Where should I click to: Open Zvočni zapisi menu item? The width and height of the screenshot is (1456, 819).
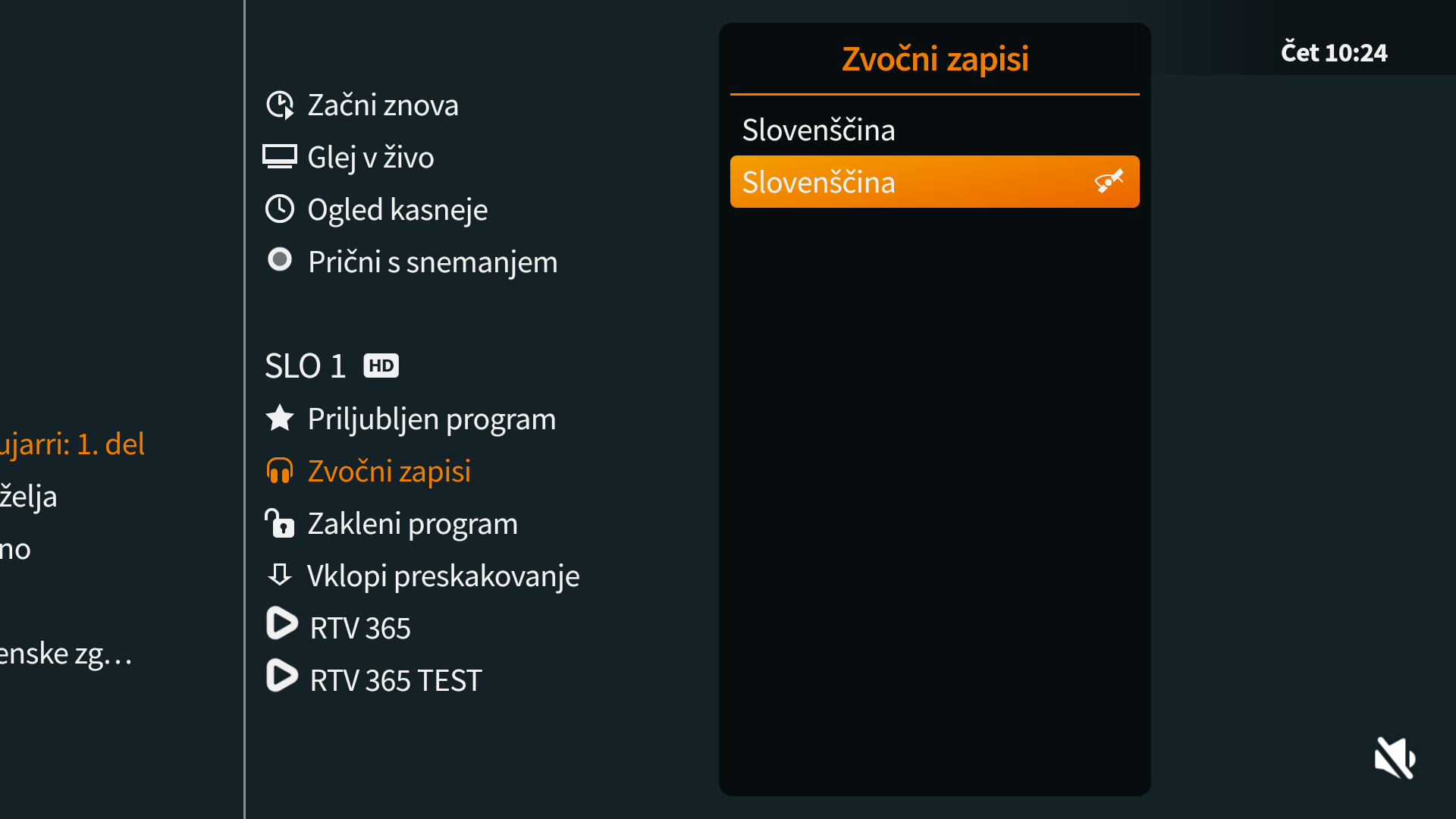point(389,471)
